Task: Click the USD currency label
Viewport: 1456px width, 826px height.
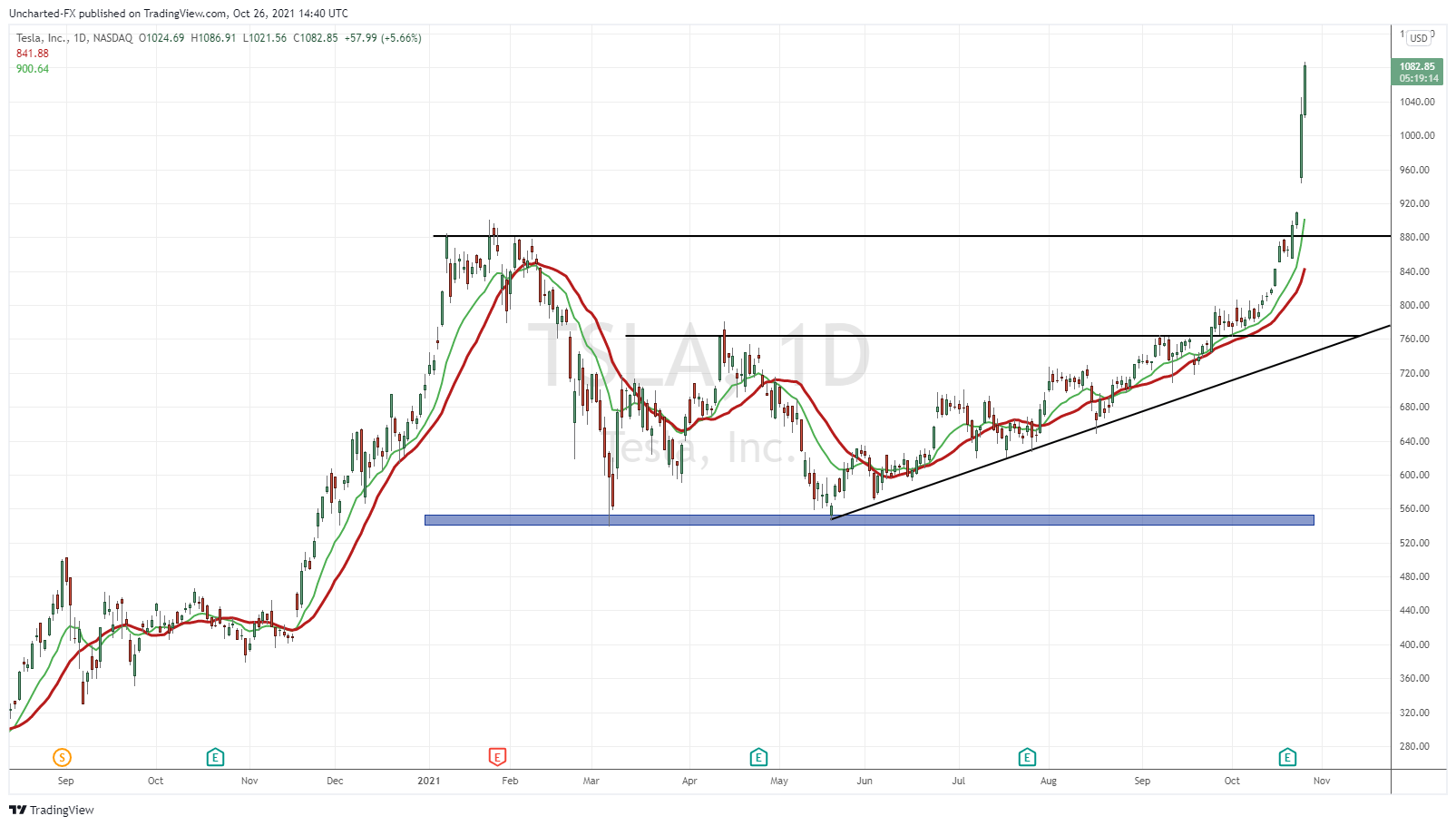Action: [1419, 38]
